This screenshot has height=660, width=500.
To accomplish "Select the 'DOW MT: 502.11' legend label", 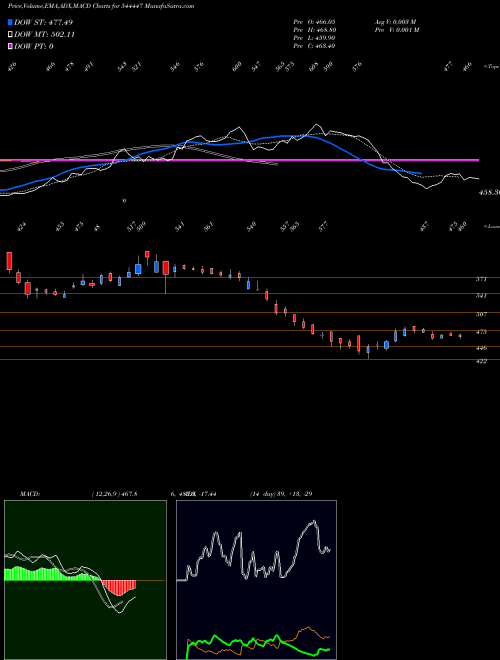I will (x=44, y=35).
